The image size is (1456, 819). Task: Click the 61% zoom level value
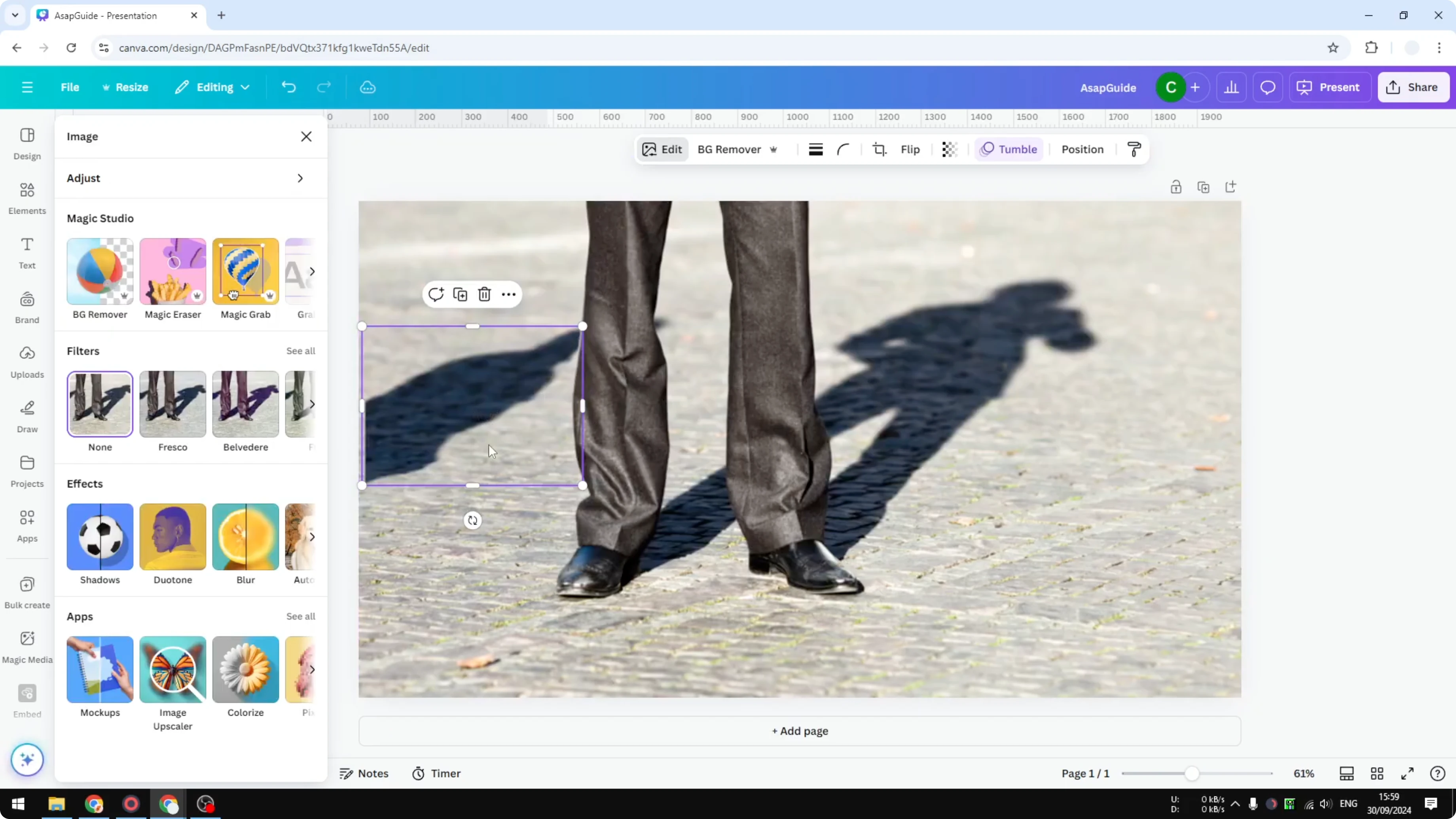click(1303, 773)
